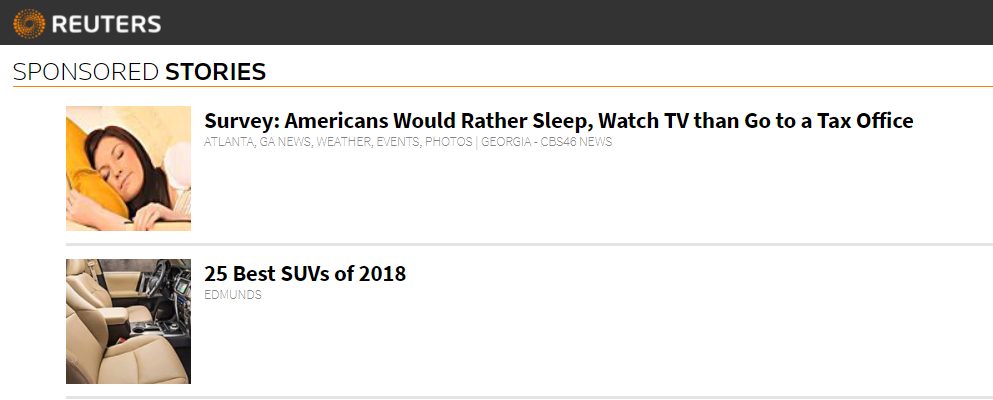The height and width of the screenshot is (400, 993).
Task: Click the REUTERS wordmark in the header
Action: point(106,24)
